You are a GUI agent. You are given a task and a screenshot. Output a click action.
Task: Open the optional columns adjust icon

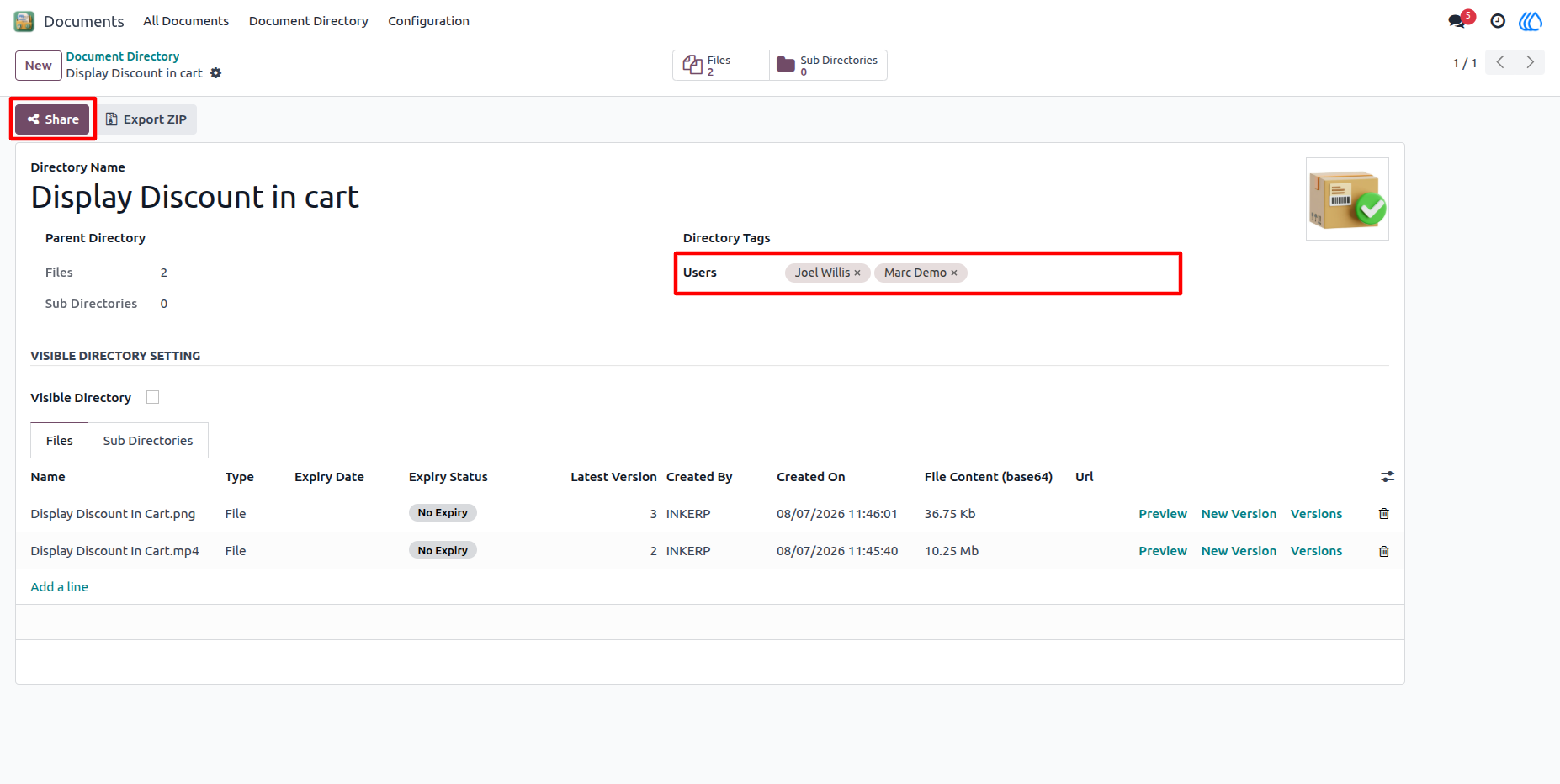point(1388,477)
